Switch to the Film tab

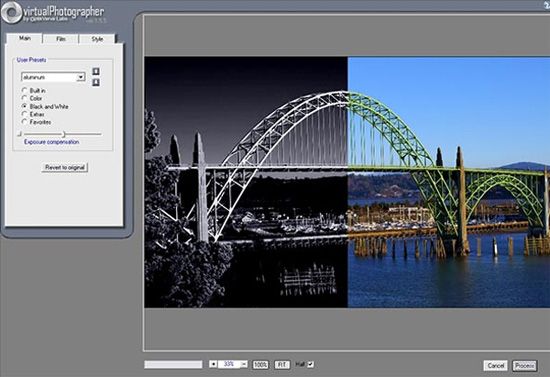click(61, 39)
